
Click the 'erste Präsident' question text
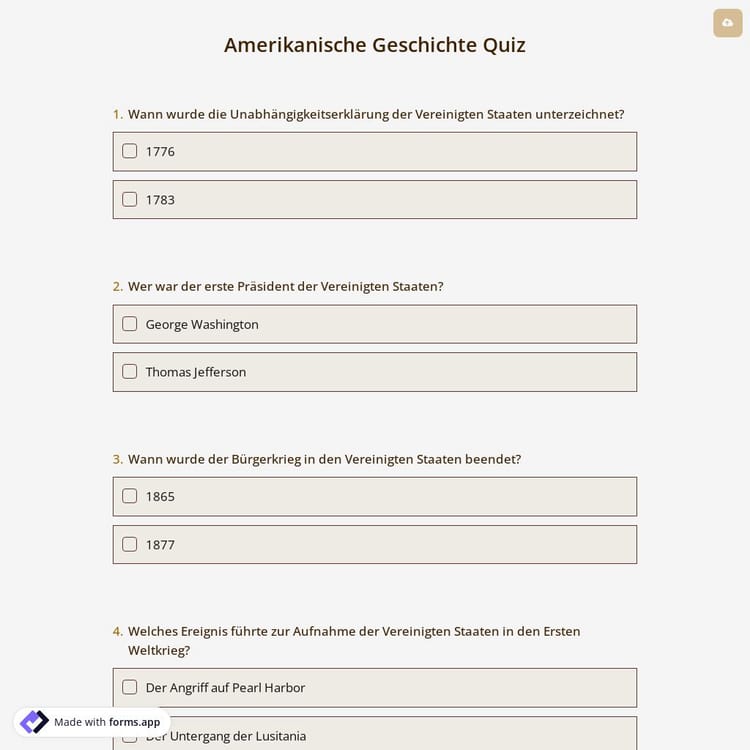(285, 286)
